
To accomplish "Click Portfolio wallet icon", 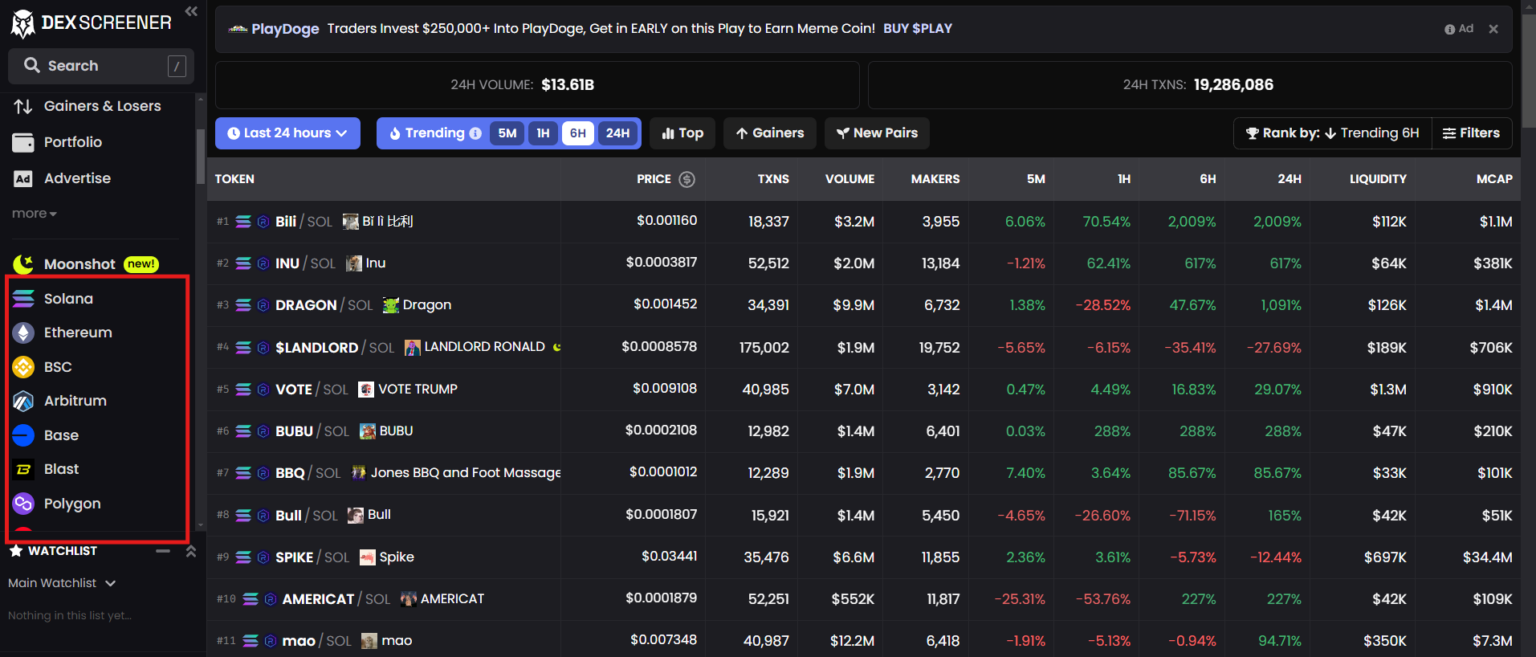I will coord(23,142).
